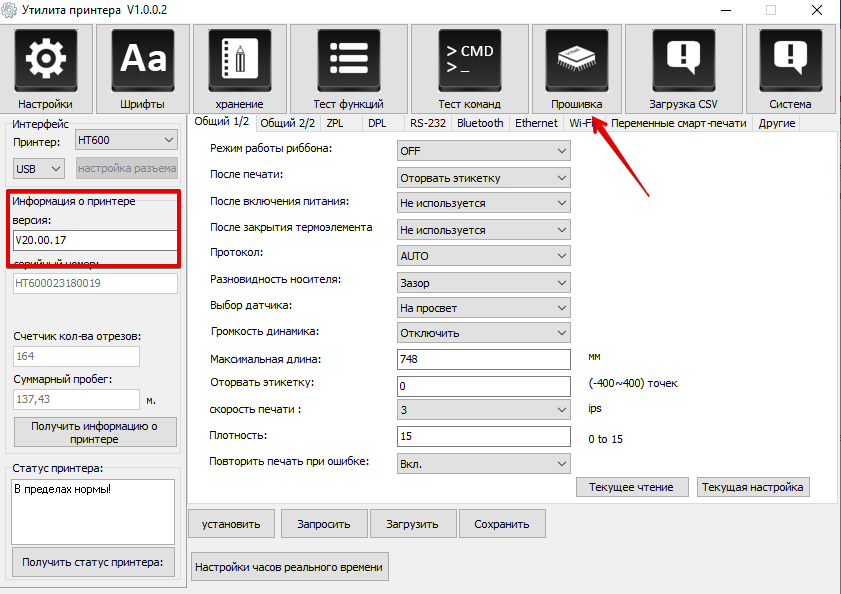Switch to the Ethernet tab
The width and height of the screenshot is (841, 594).
pos(536,123)
